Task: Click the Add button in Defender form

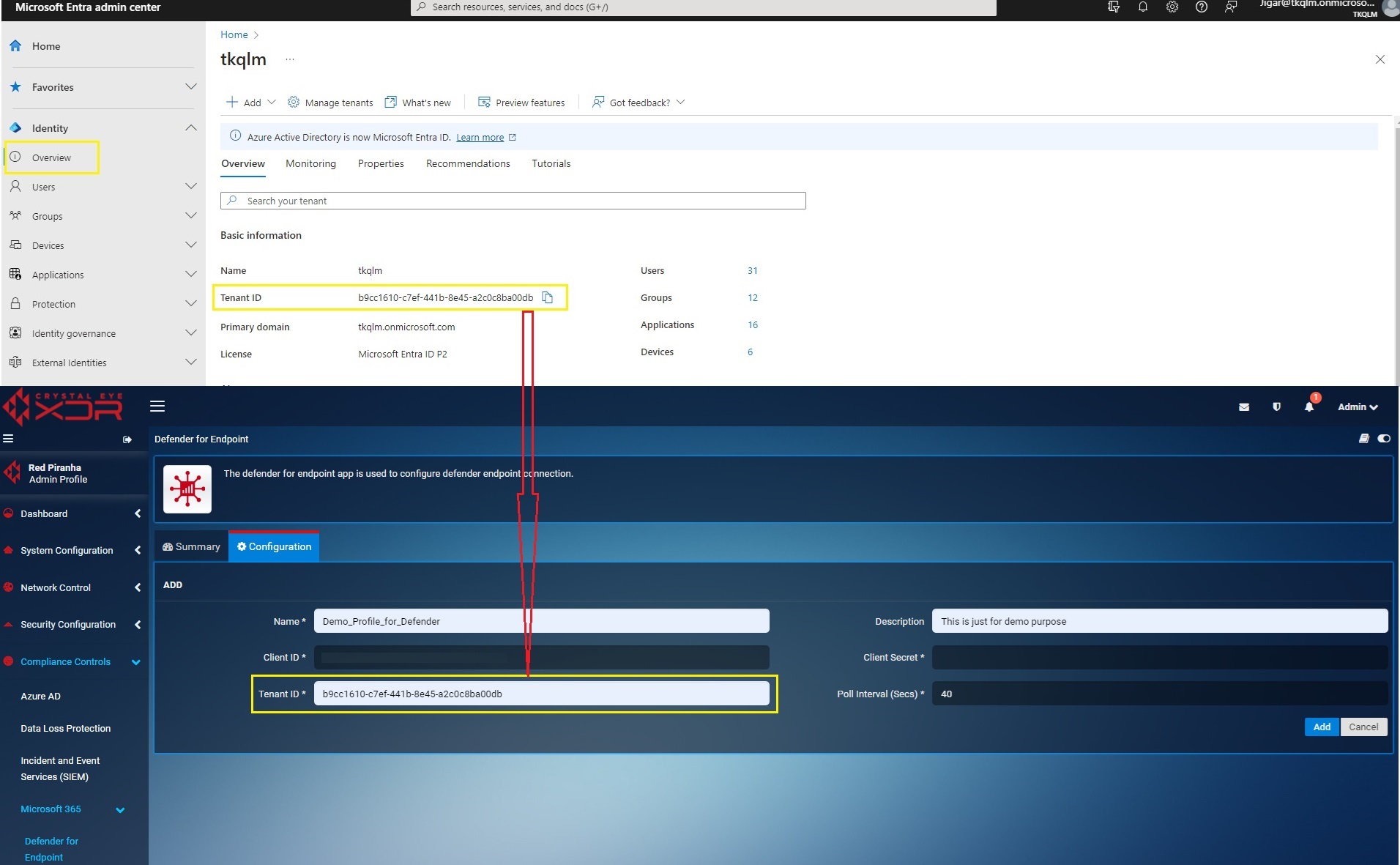Action: coord(1322,727)
